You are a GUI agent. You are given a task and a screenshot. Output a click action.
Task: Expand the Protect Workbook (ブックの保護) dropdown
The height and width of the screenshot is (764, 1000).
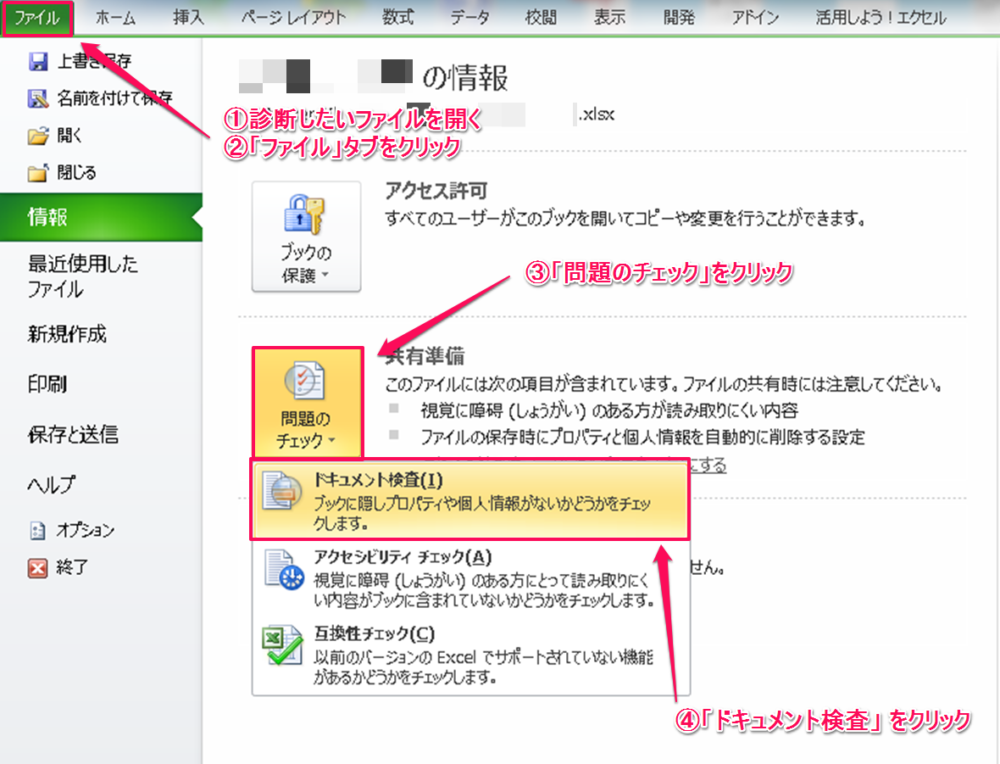(305, 235)
